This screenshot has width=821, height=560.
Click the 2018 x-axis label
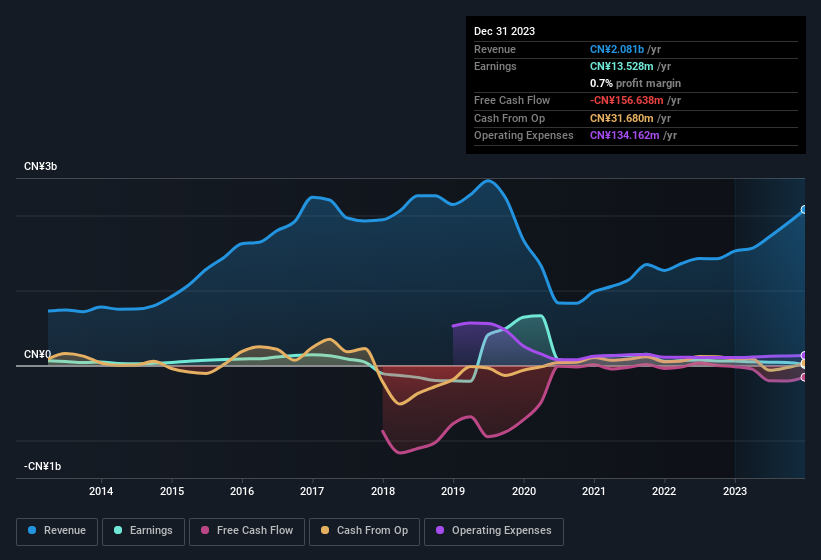pyautogui.click(x=383, y=491)
